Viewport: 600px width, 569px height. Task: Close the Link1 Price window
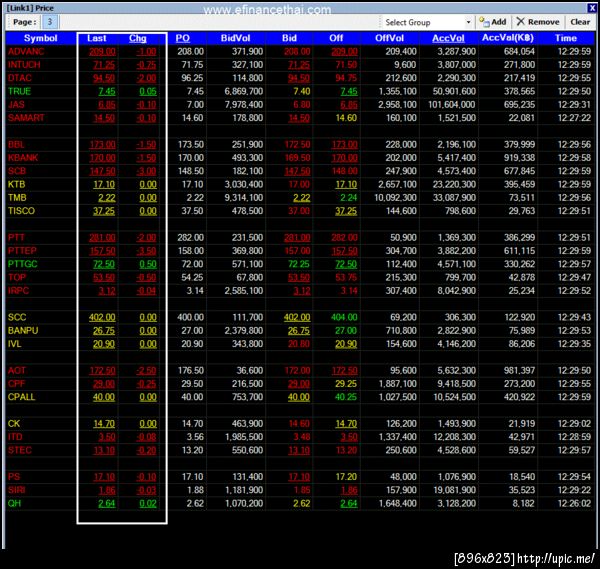(x=592, y=8)
